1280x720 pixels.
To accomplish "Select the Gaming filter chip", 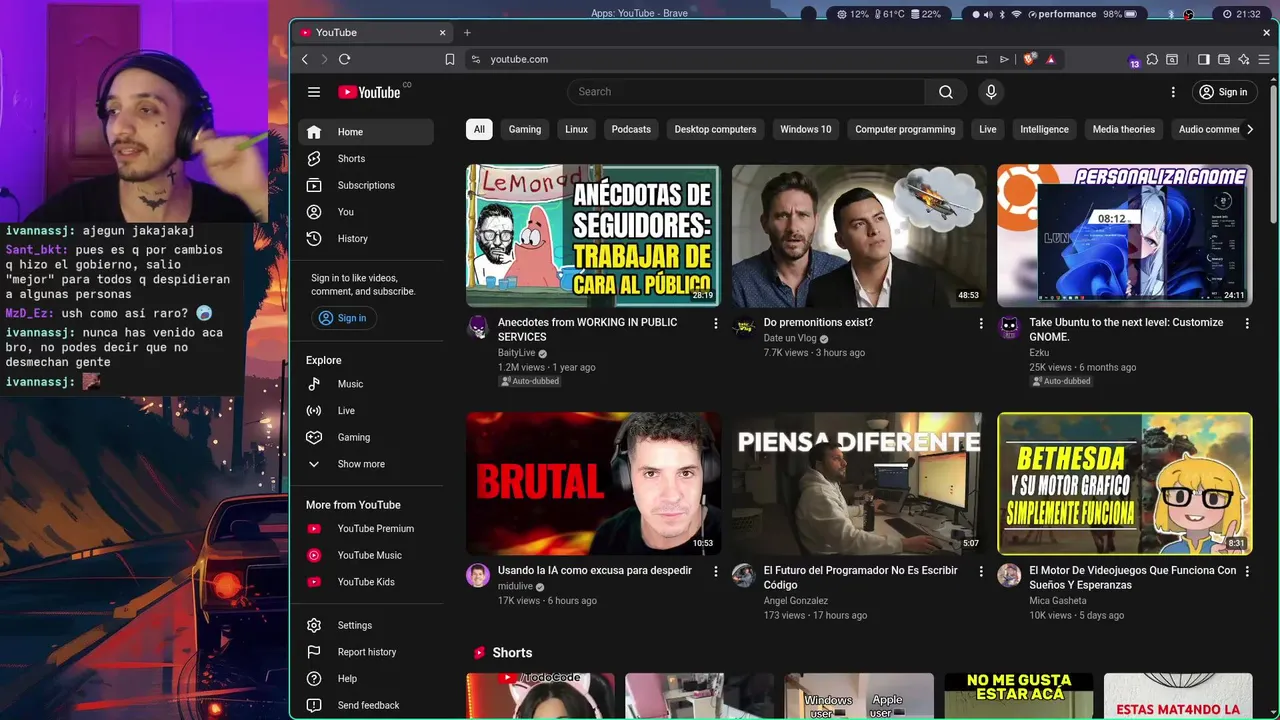I will [525, 129].
